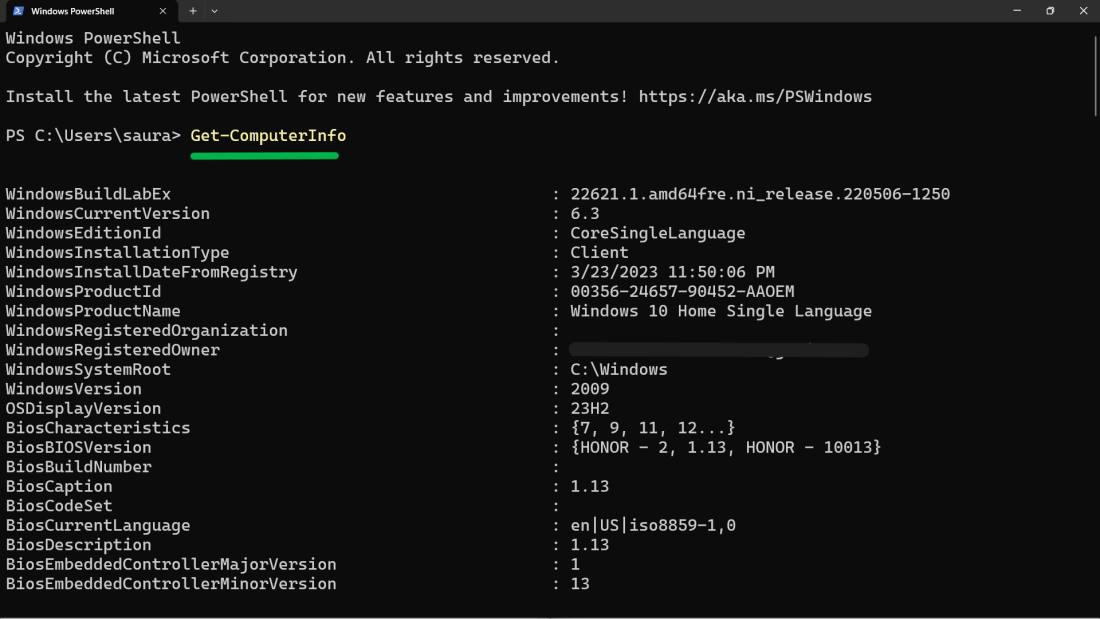
Task: Click the BiosDescription property name
Action: pyautogui.click(x=79, y=545)
